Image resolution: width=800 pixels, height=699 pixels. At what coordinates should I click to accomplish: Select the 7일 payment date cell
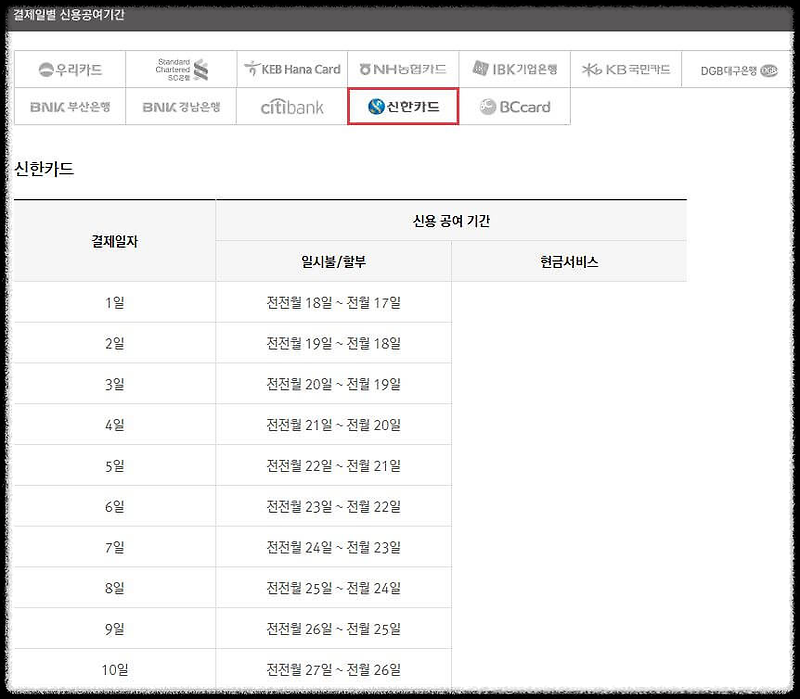point(115,547)
